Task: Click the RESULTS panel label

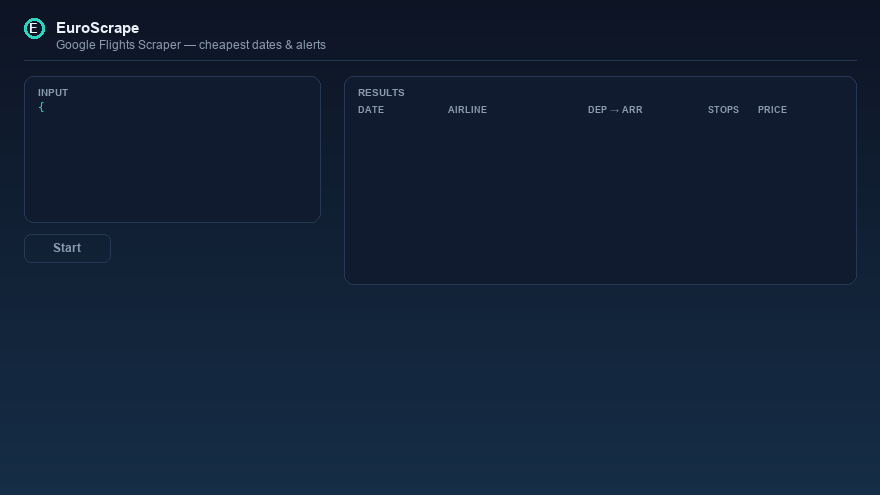Action: [x=381, y=93]
